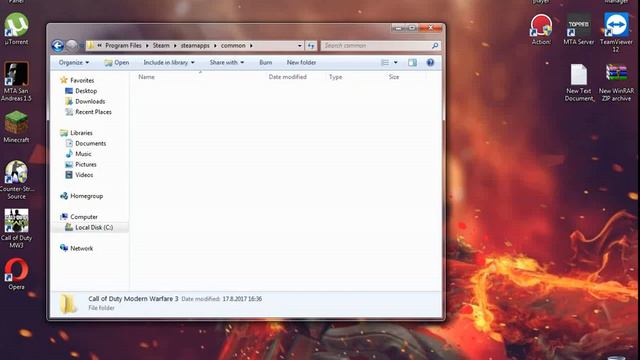The width and height of the screenshot is (640, 360).
Task: Select the Opera browser desktop icon
Action: point(16,274)
